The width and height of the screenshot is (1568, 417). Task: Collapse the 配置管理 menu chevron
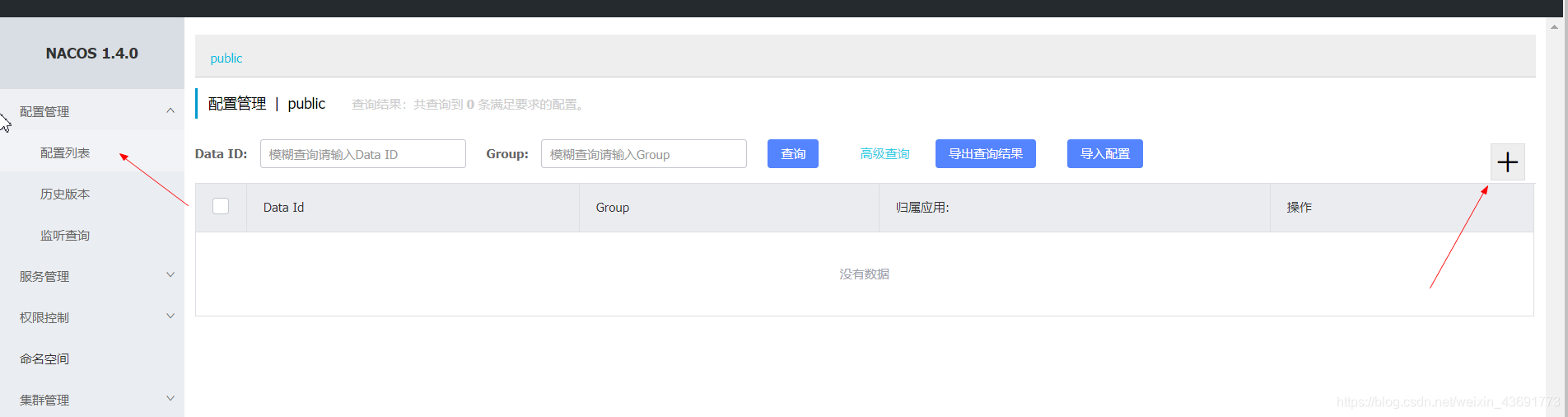click(x=170, y=110)
